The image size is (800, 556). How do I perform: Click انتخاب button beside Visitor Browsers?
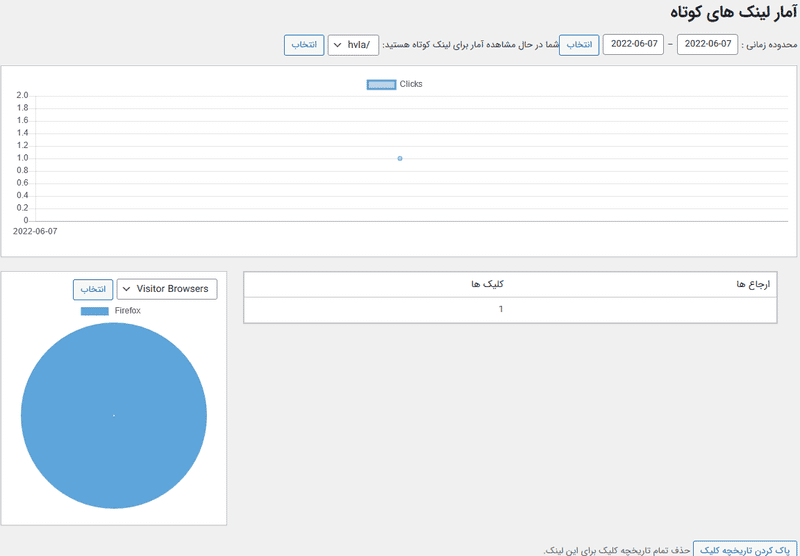point(93,289)
